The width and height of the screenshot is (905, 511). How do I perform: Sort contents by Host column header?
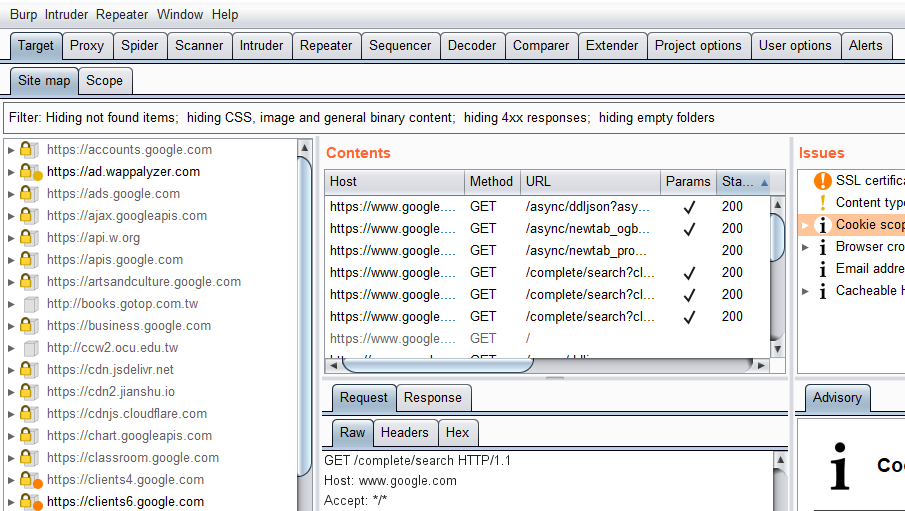coord(394,182)
